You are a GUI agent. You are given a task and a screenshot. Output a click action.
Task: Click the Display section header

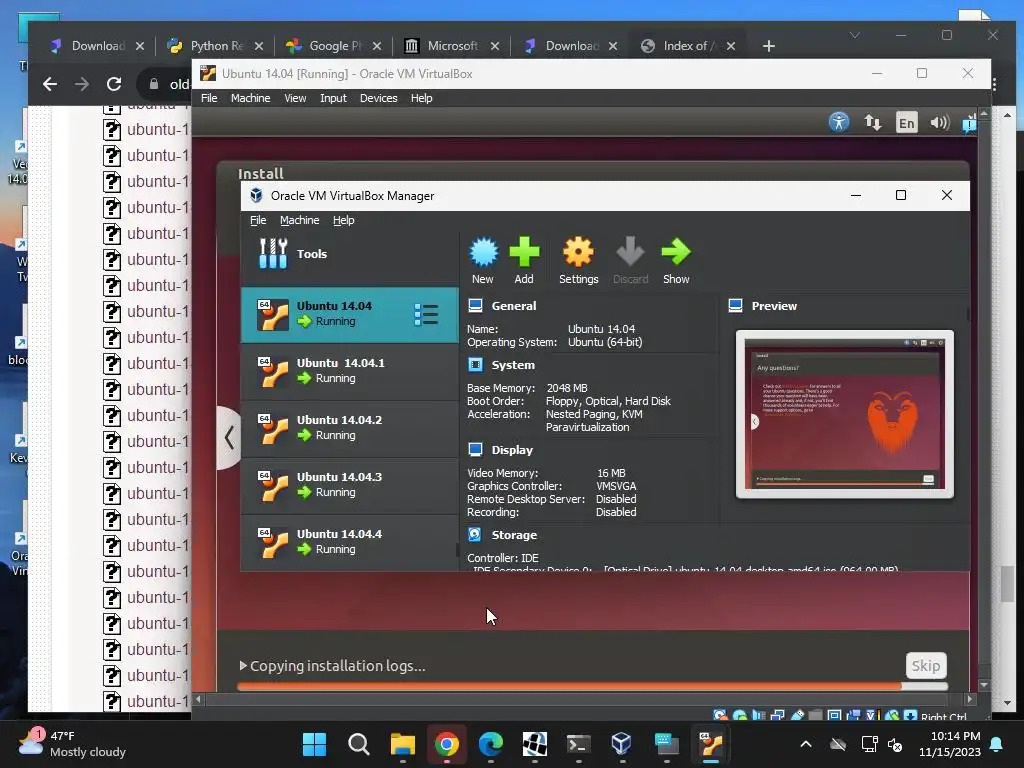click(x=512, y=450)
